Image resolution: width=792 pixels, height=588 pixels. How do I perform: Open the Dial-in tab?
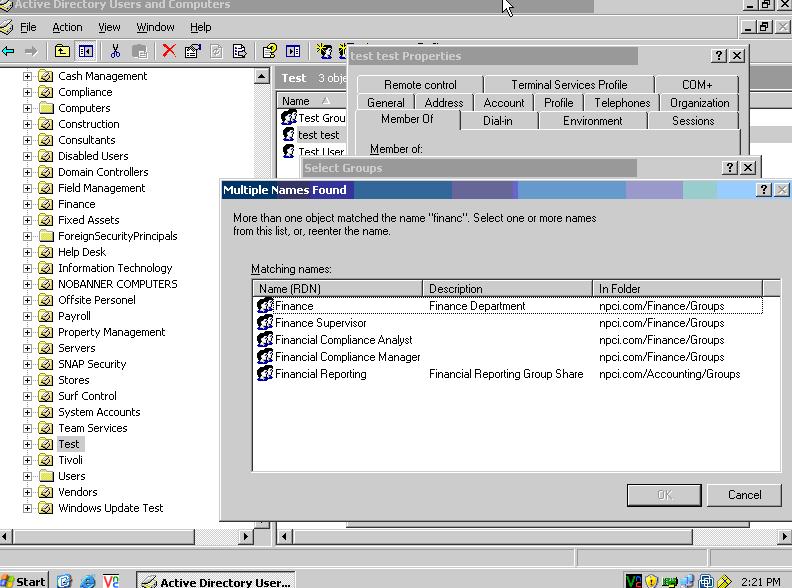498,121
